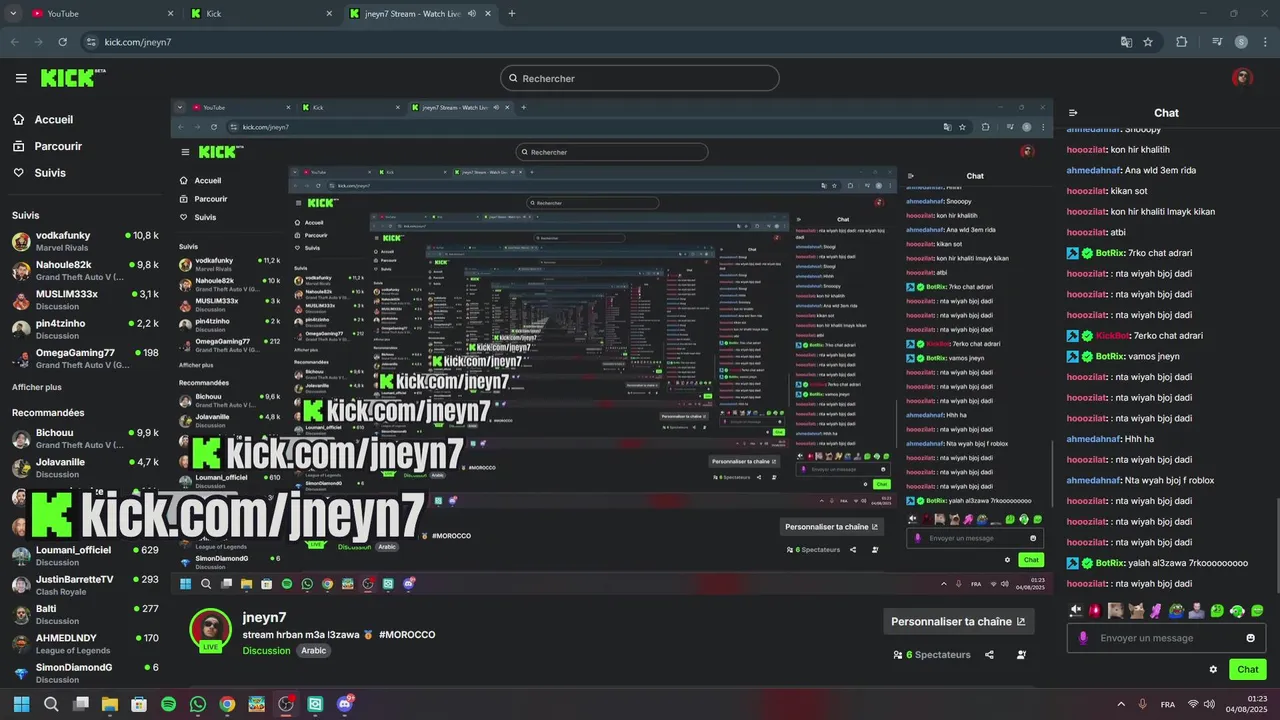Open Nahoule82k channel in sidebar

click(85, 271)
